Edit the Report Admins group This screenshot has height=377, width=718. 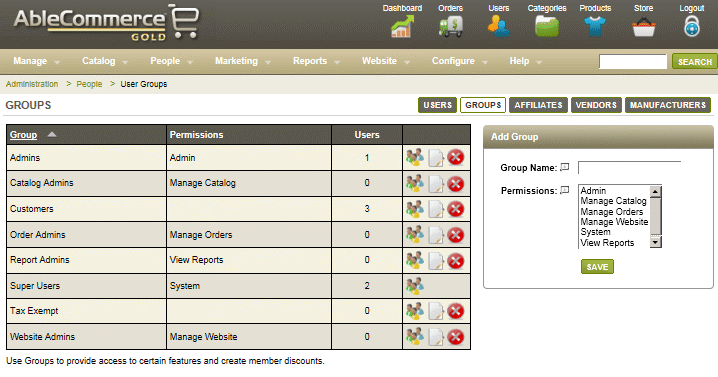(x=436, y=261)
